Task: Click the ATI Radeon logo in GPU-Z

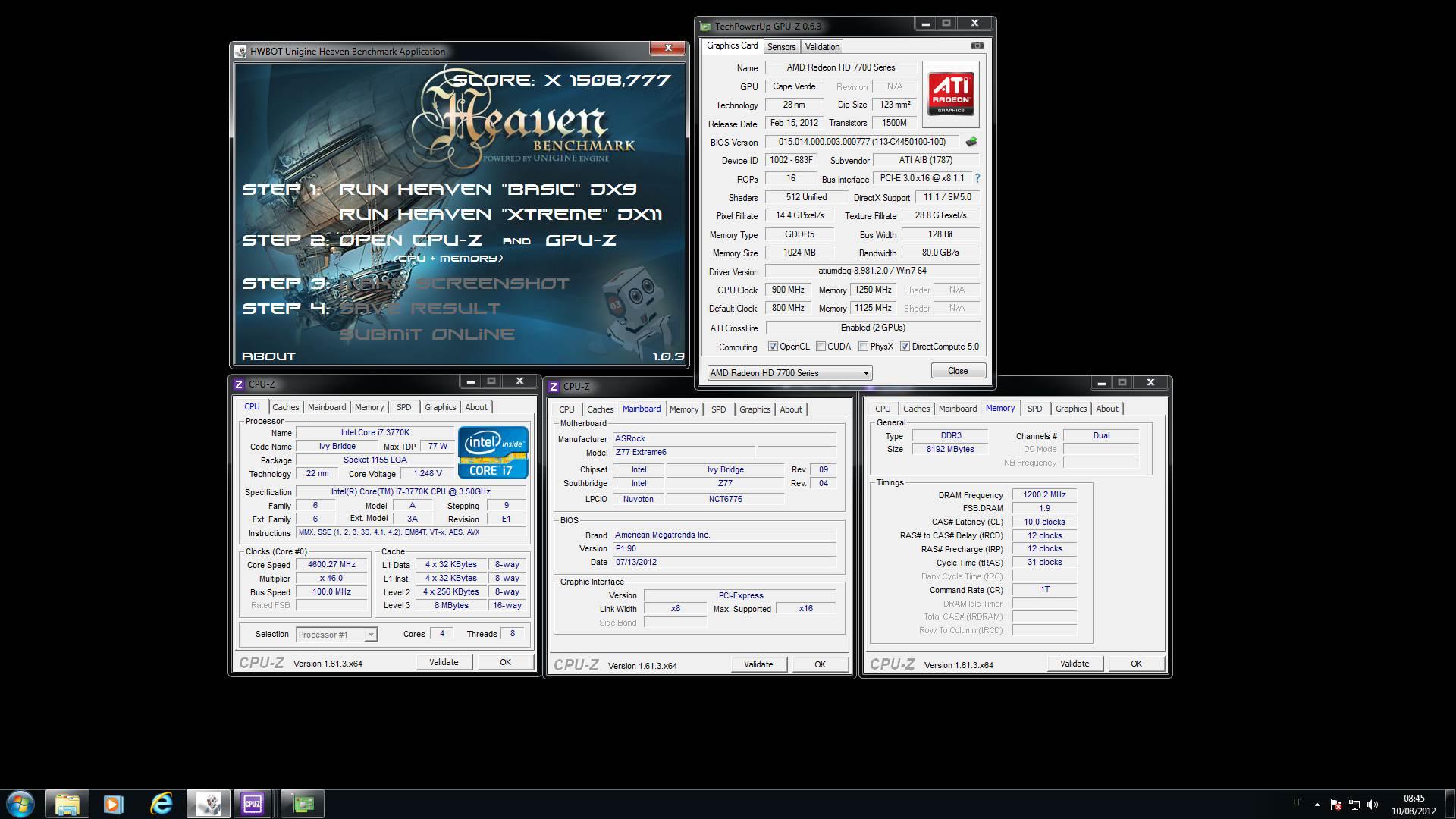Action: tap(951, 94)
